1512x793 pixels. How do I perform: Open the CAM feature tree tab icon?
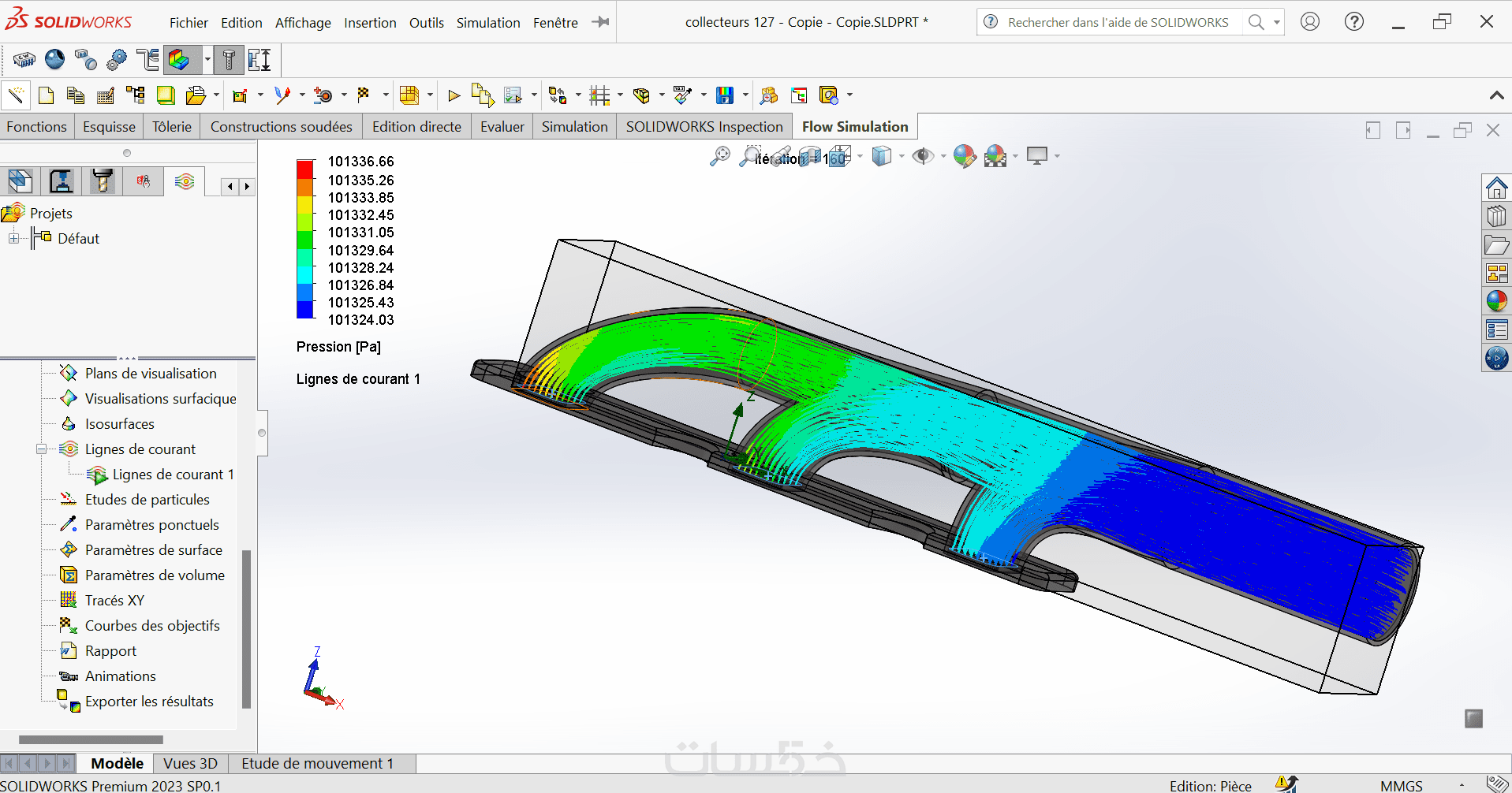pos(62,181)
